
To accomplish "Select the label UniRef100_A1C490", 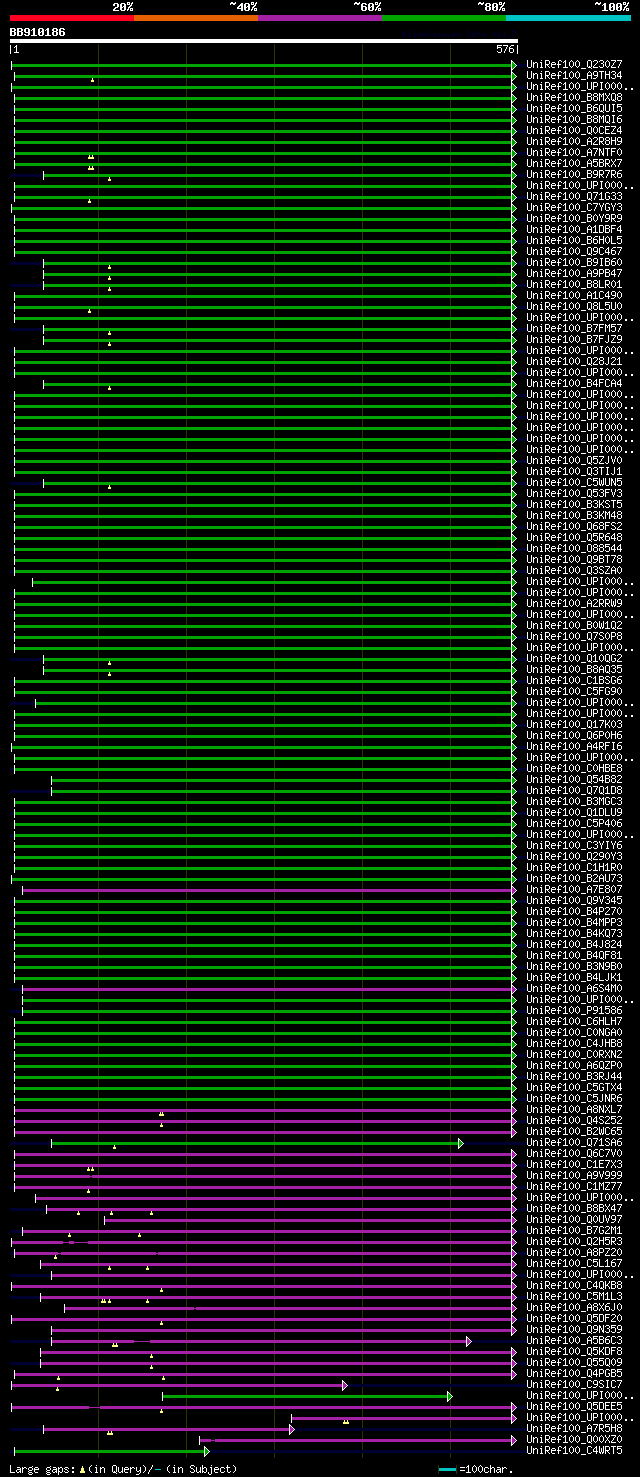I will (574, 295).
